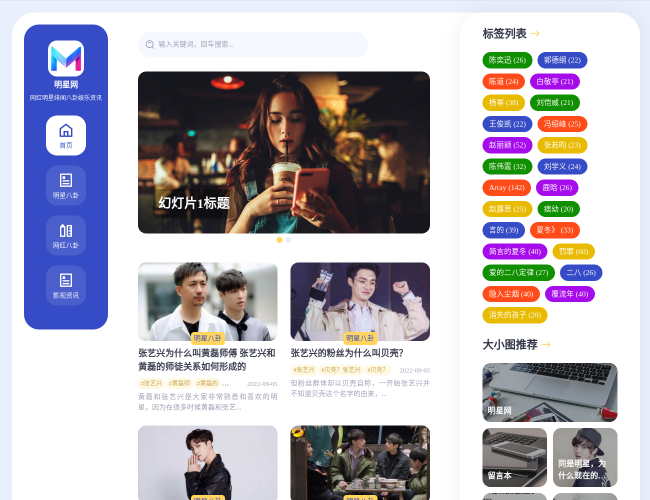The image size is (650, 500).
Task: Click the 赵丽颖 (52) tag
Action: coord(507,145)
